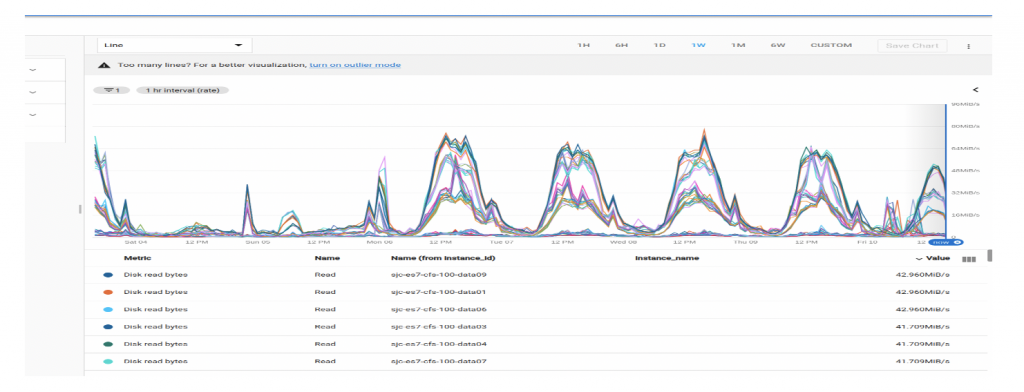This screenshot has height=392, width=1024.
Task: Click the warning triangle icon
Action: (x=103, y=65)
